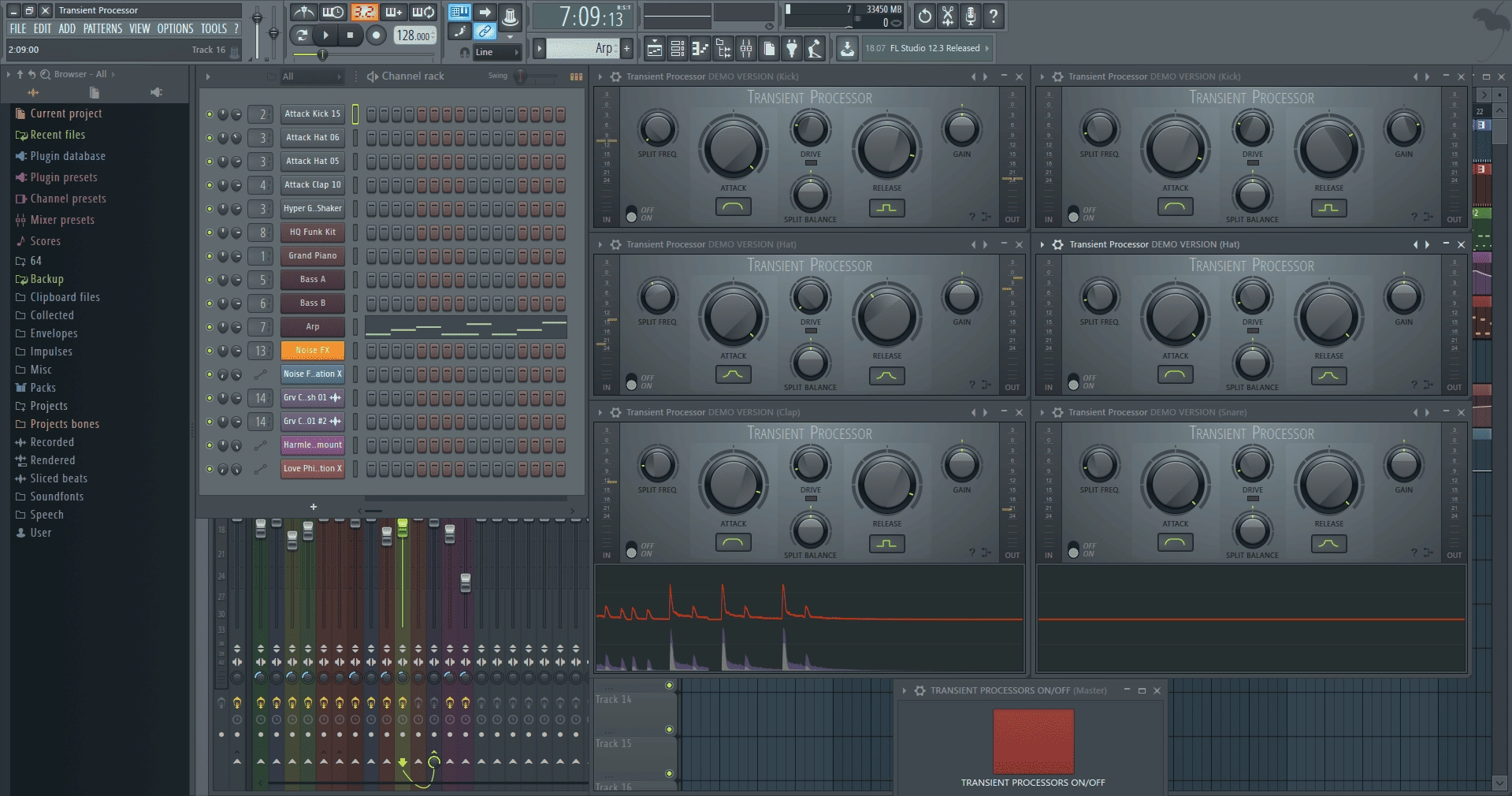
Task: Click the 128.000 tempo field
Action: (x=414, y=35)
